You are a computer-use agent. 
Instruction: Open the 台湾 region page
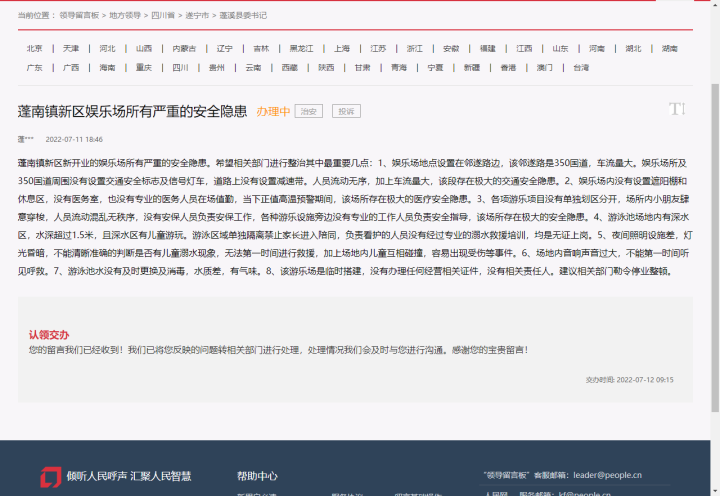581,68
